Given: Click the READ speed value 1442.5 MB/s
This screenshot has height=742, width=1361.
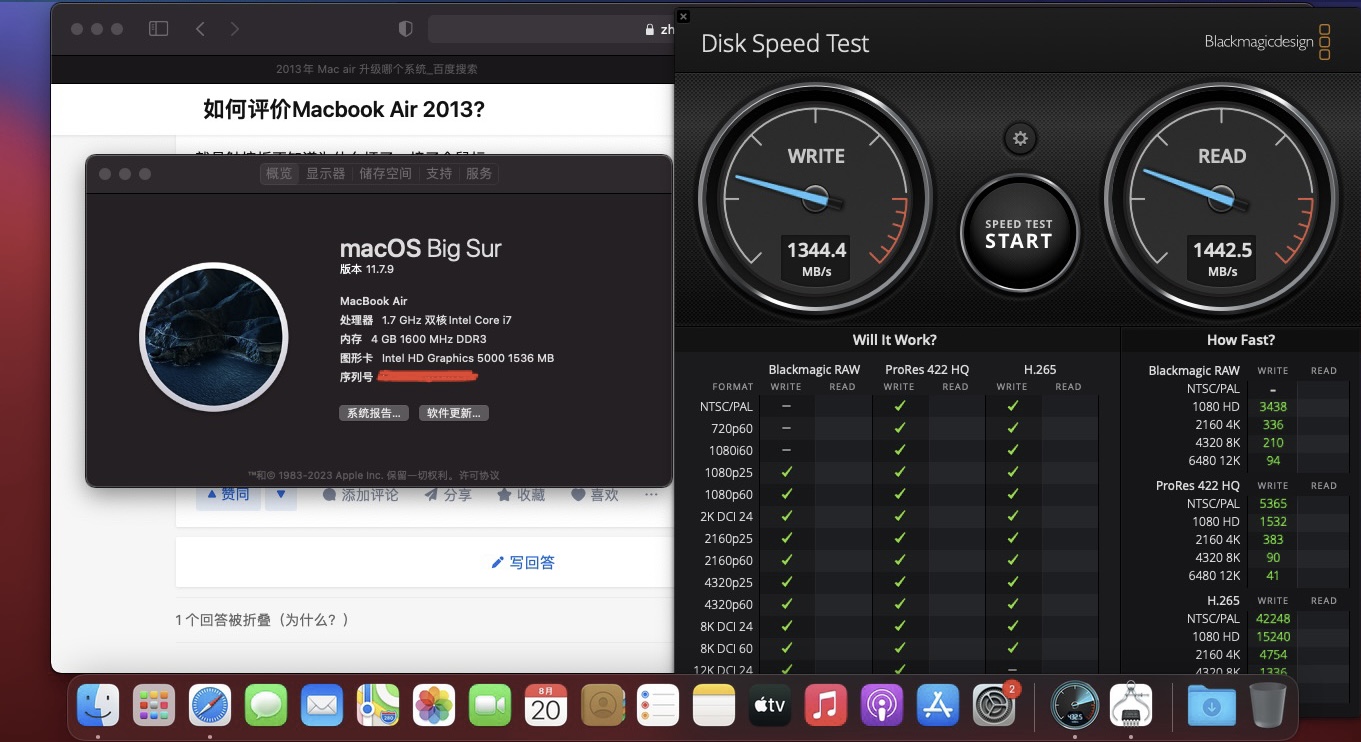Looking at the screenshot, I should 1222,258.
